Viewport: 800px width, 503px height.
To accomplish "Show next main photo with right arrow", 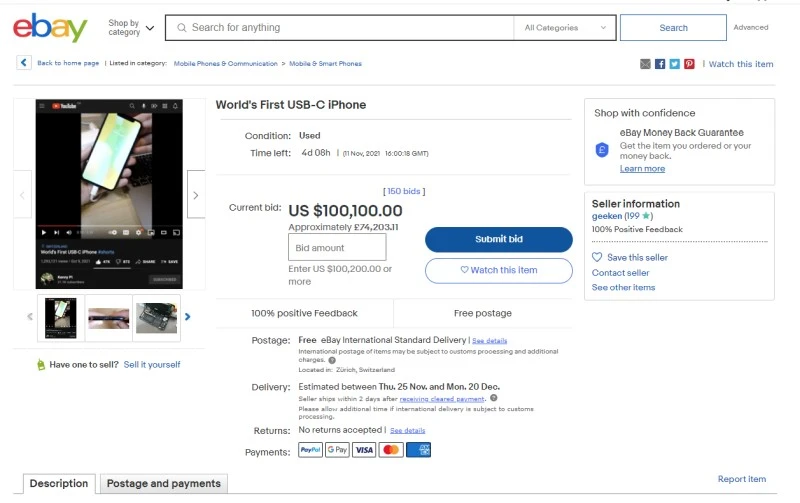I will pyautogui.click(x=196, y=196).
